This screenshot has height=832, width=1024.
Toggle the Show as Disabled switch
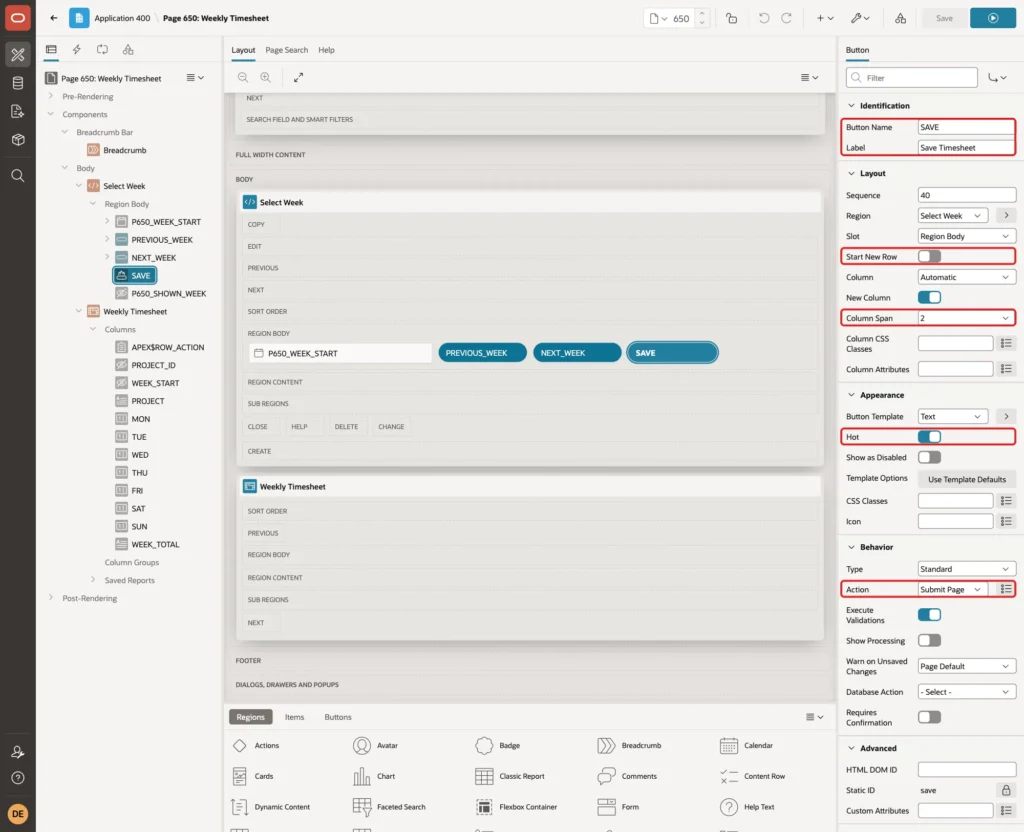(x=929, y=458)
